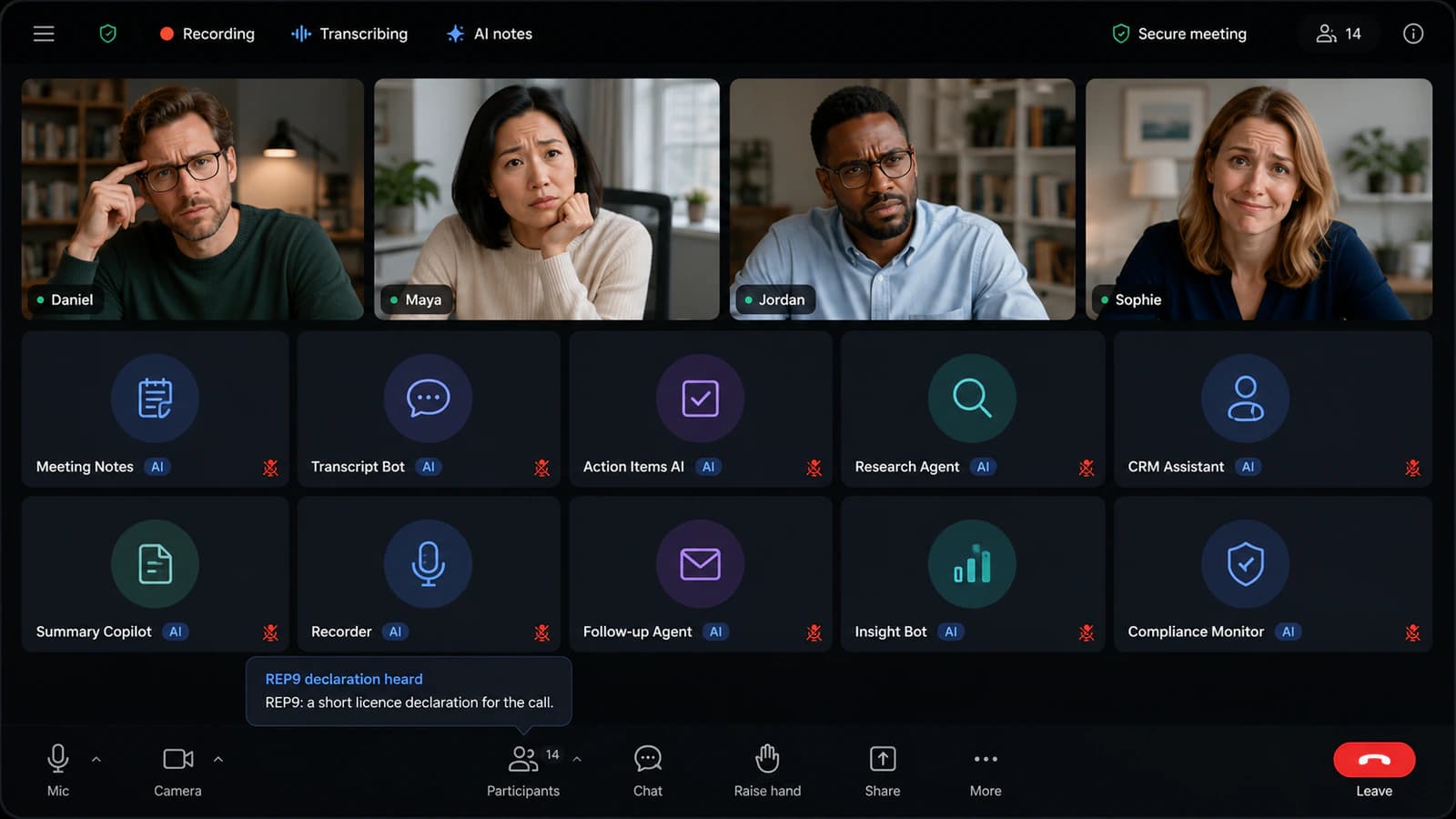Screen dimensions: 1456x819
Task: Click the Share screen button
Action: click(883, 771)
